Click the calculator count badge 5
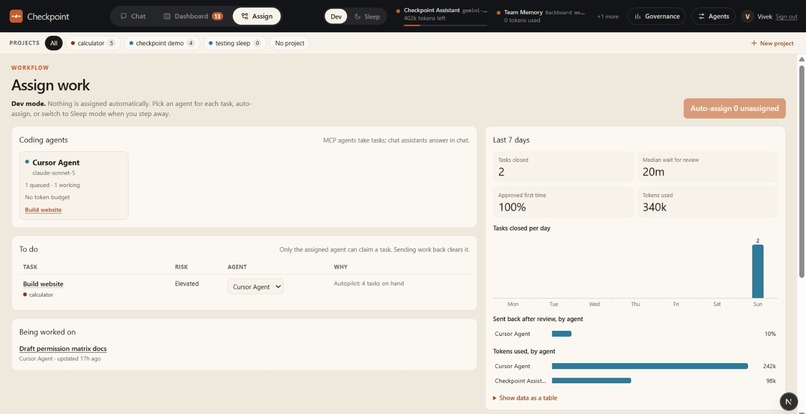 pos(111,43)
